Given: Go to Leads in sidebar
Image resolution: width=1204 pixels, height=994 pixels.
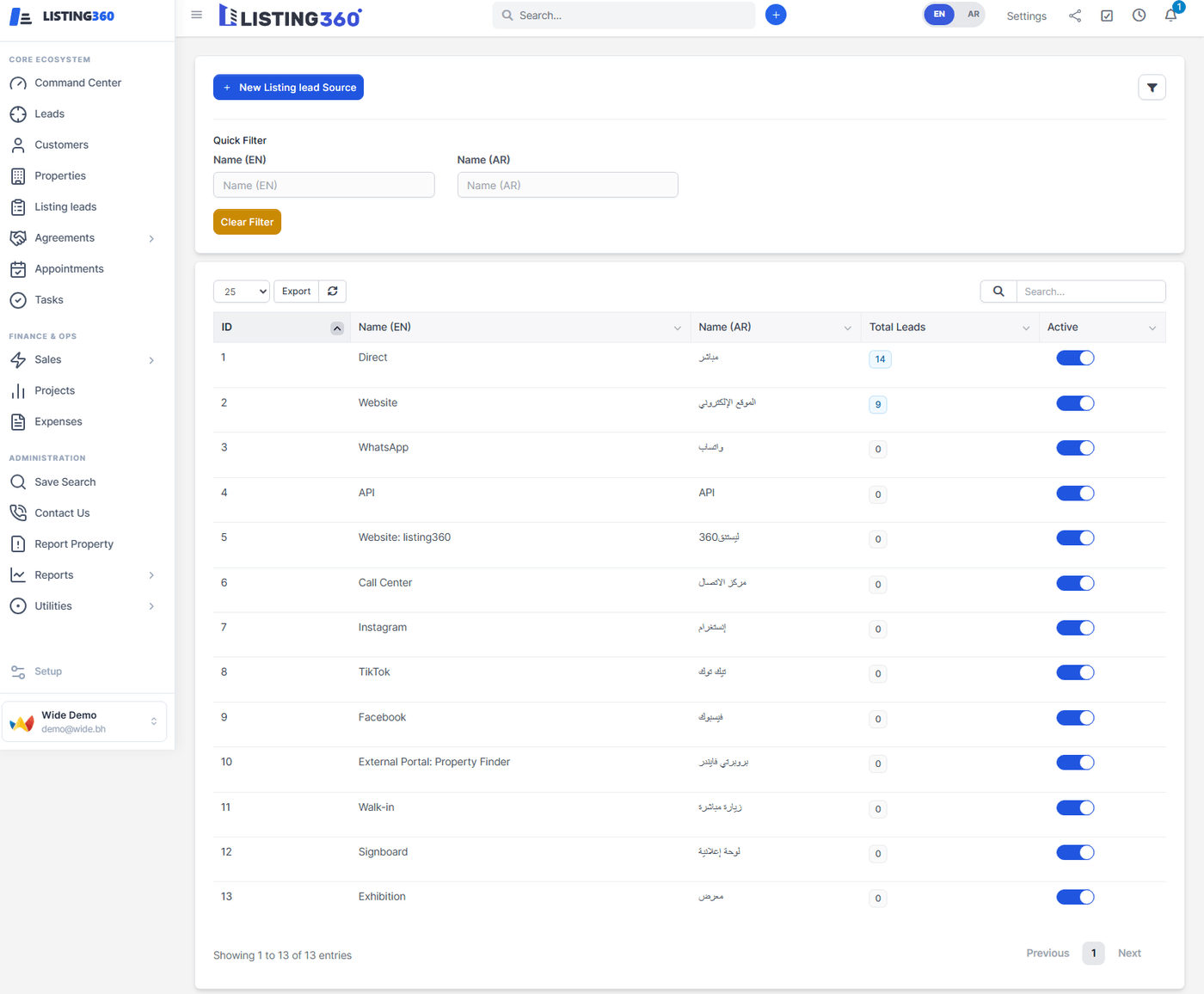Looking at the screenshot, I should [x=50, y=114].
